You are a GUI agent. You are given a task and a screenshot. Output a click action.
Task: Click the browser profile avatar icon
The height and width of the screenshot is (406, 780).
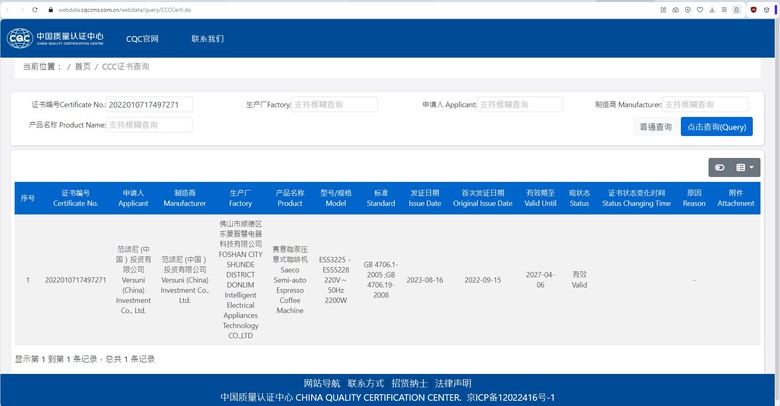click(x=736, y=9)
